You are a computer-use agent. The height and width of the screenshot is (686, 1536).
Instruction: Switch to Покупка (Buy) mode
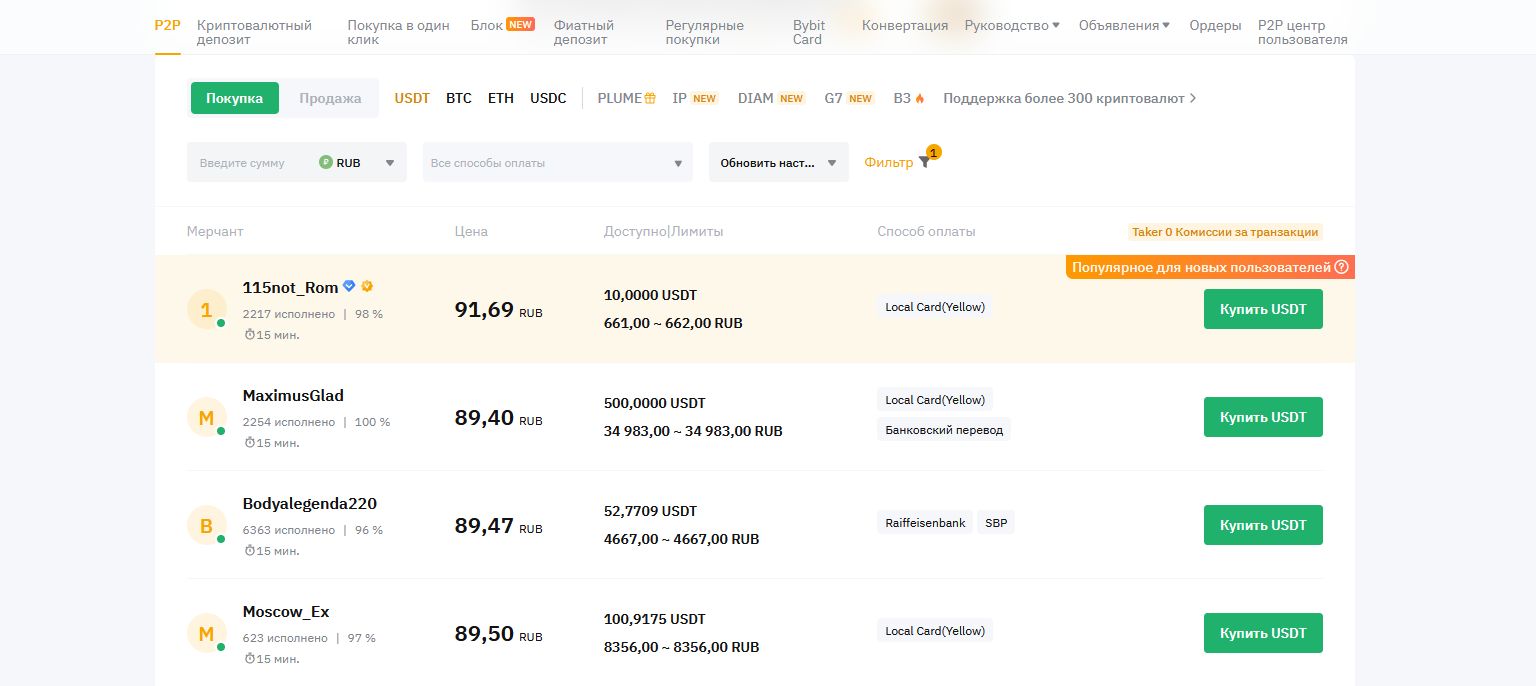click(234, 98)
